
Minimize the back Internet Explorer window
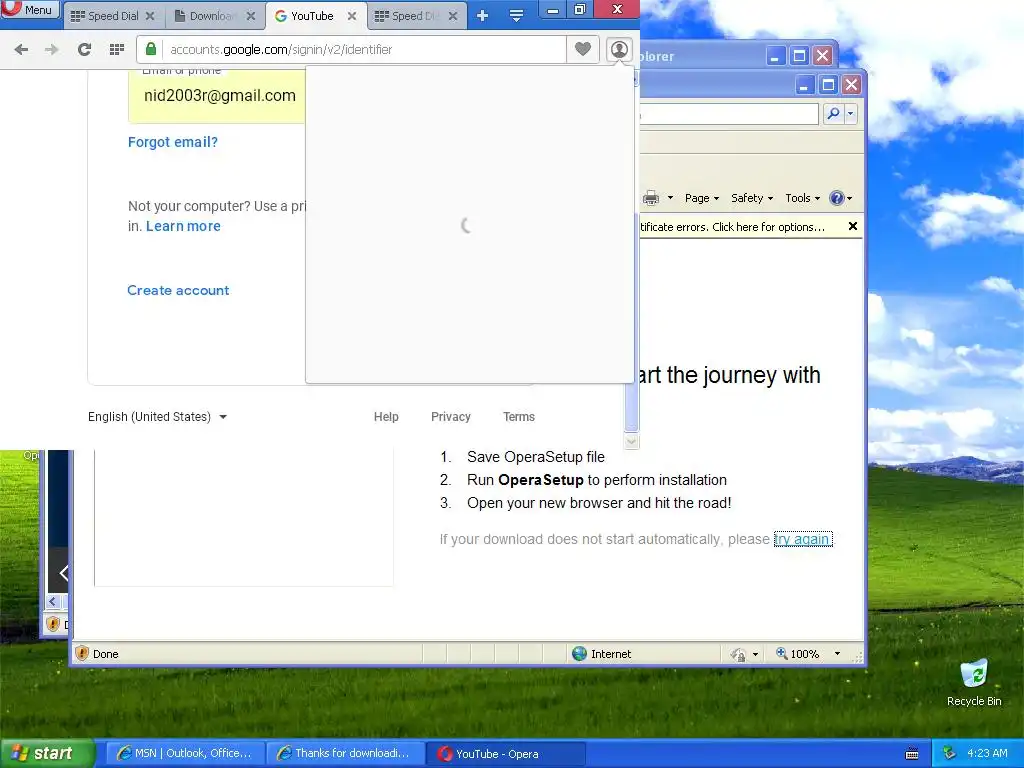pos(775,57)
